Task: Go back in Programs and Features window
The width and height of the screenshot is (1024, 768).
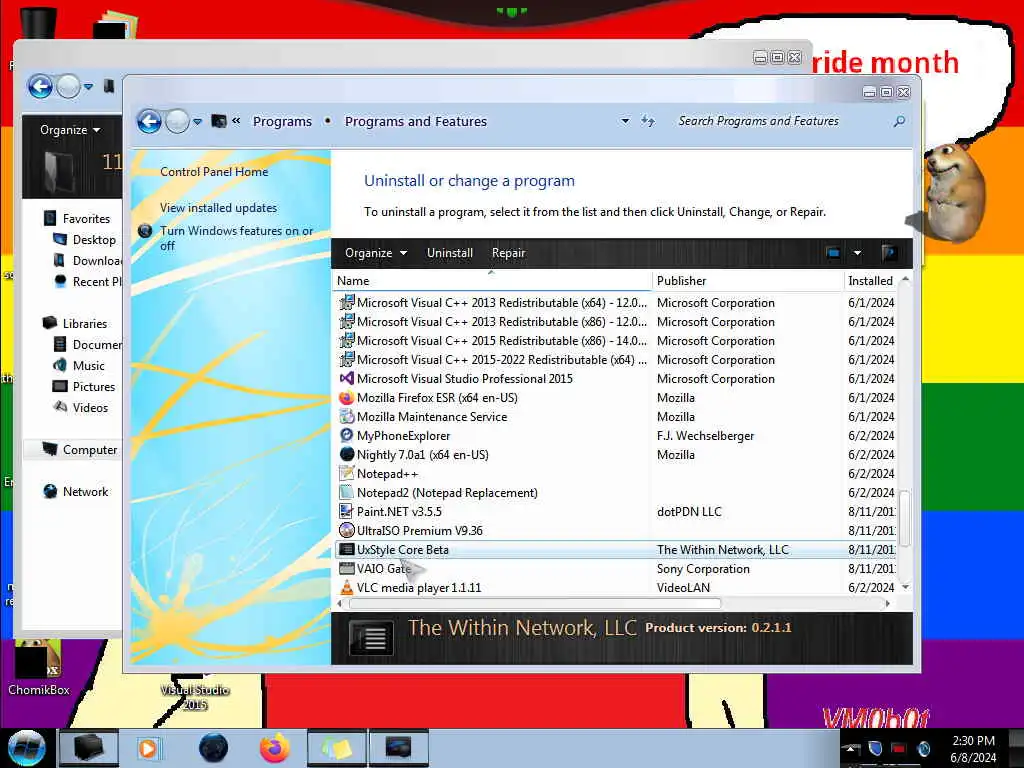Action: (150, 121)
